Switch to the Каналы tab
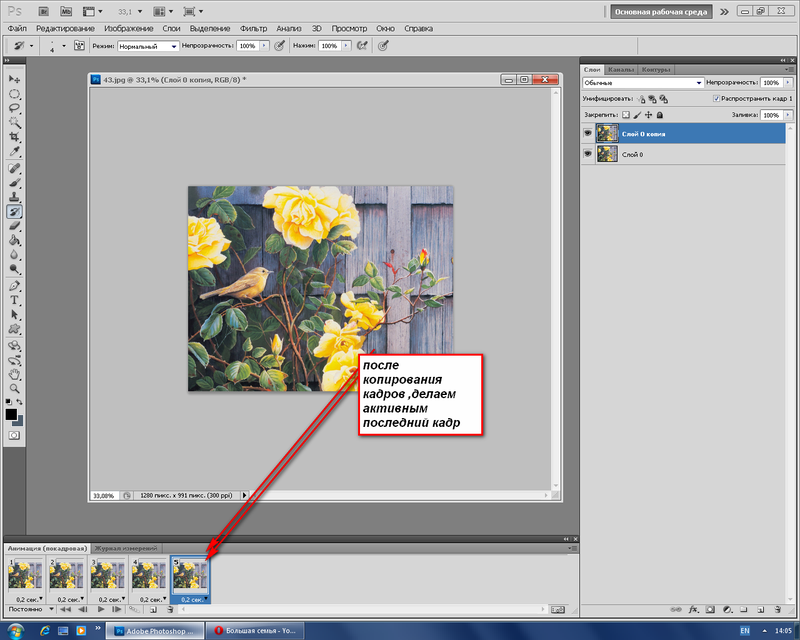The height and width of the screenshot is (640, 800). [x=621, y=69]
